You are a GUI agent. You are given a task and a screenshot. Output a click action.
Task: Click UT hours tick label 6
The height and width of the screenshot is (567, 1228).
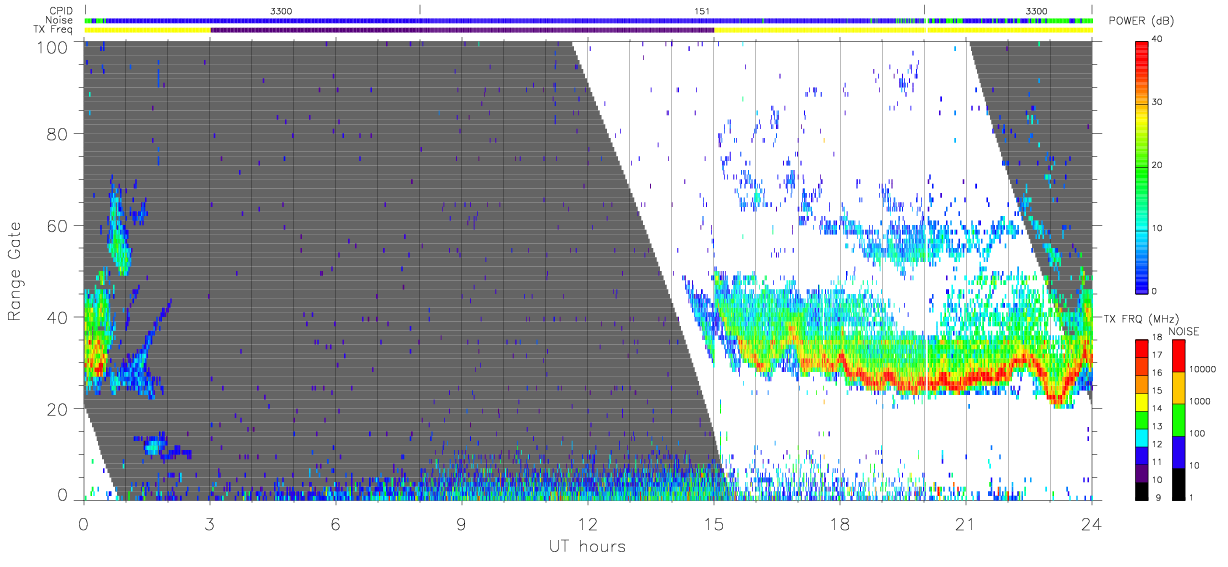click(x=336, y=523)
